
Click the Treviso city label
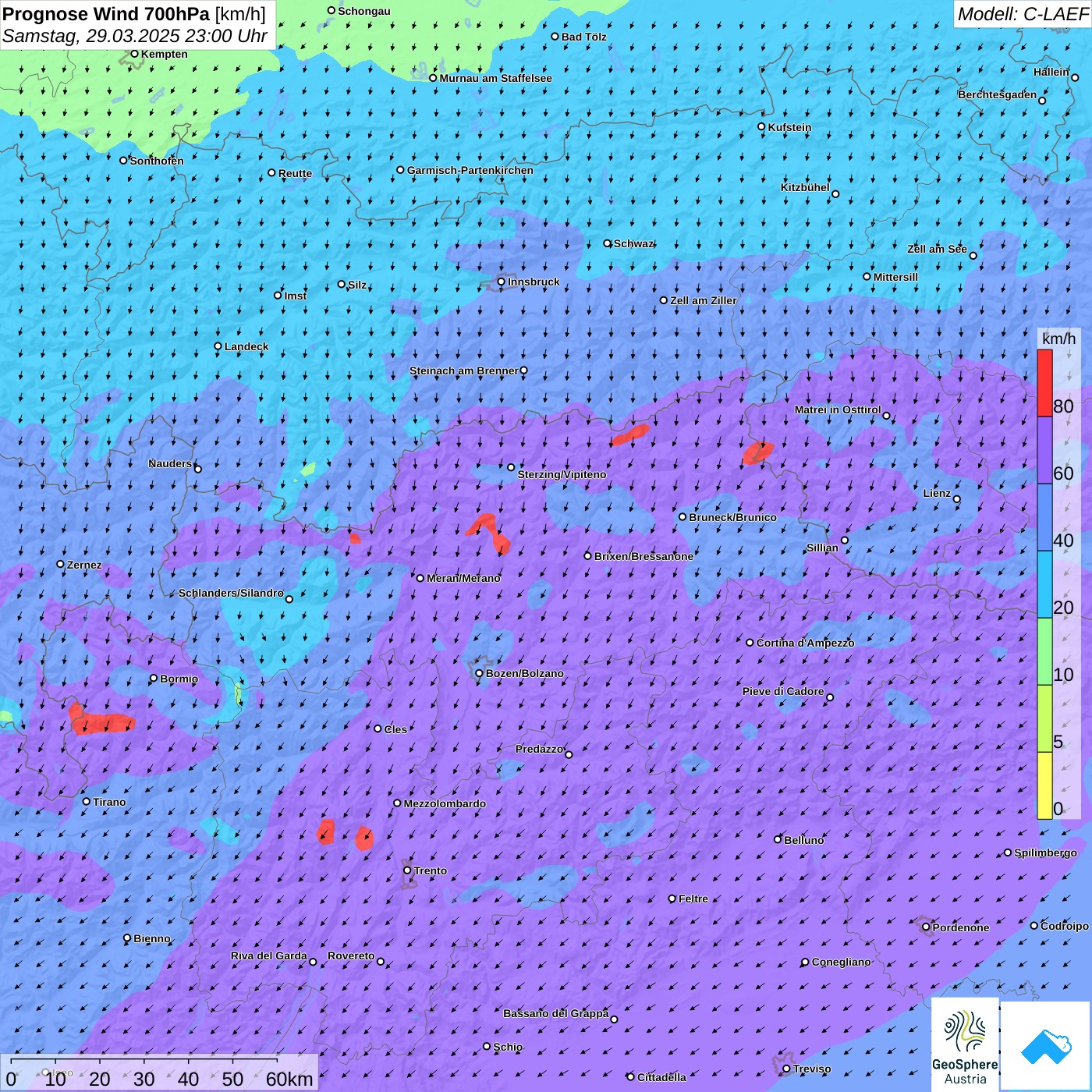(812, 1069)
